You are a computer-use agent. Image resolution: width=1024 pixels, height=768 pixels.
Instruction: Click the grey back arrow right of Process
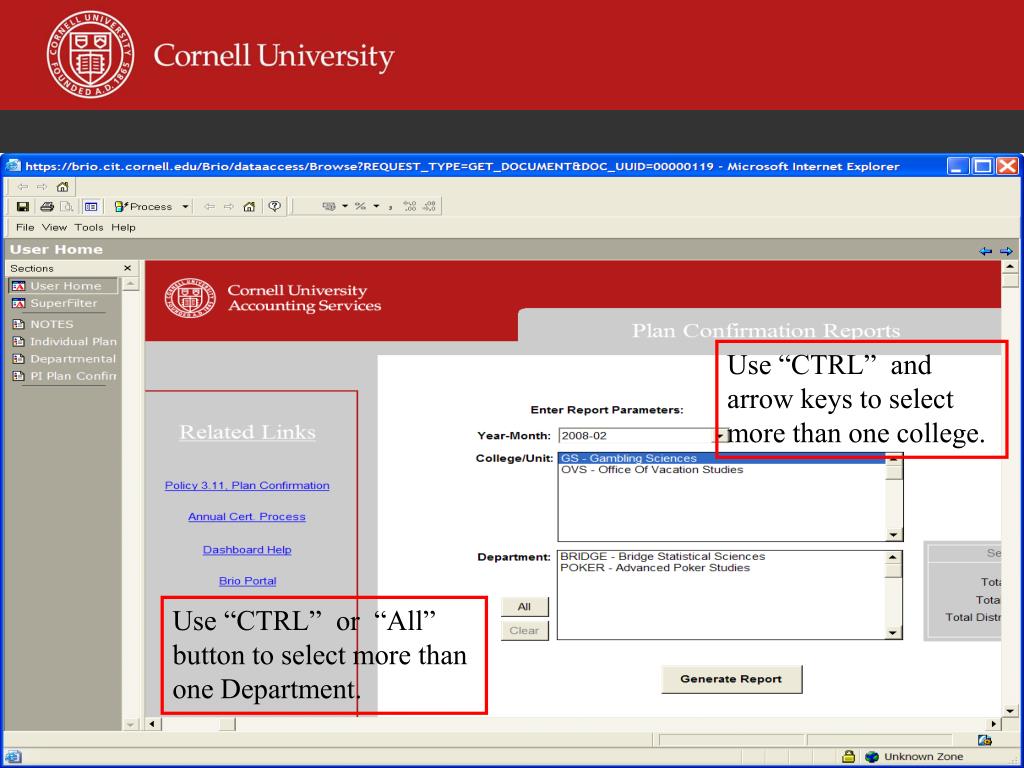coord(209,206)
